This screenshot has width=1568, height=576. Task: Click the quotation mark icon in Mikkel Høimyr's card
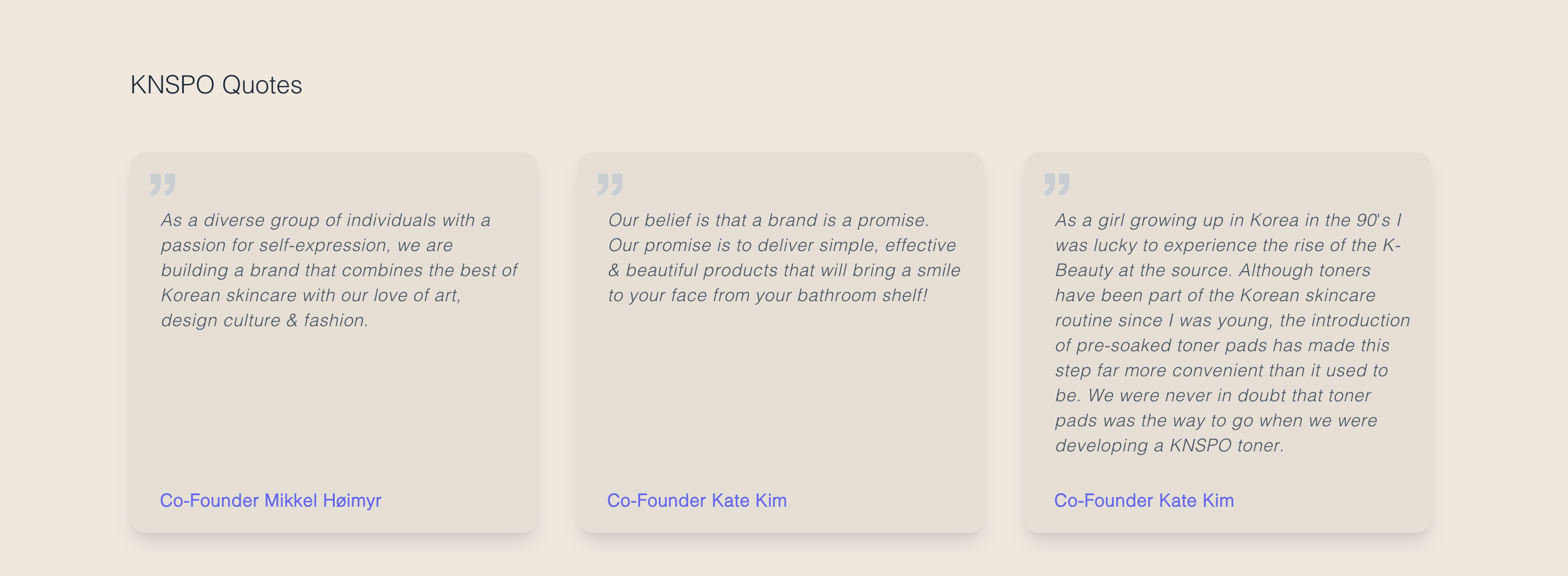tap(162, 184)
